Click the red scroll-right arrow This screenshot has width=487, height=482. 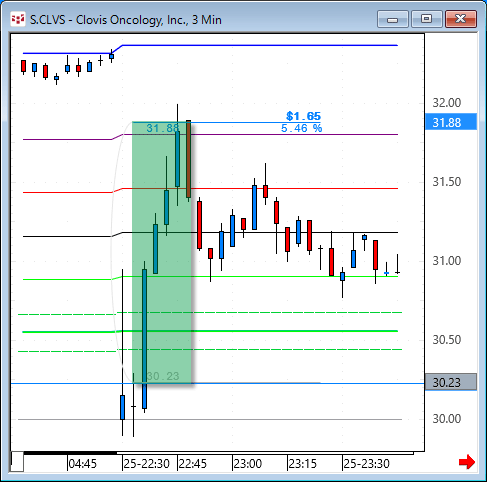467,462
